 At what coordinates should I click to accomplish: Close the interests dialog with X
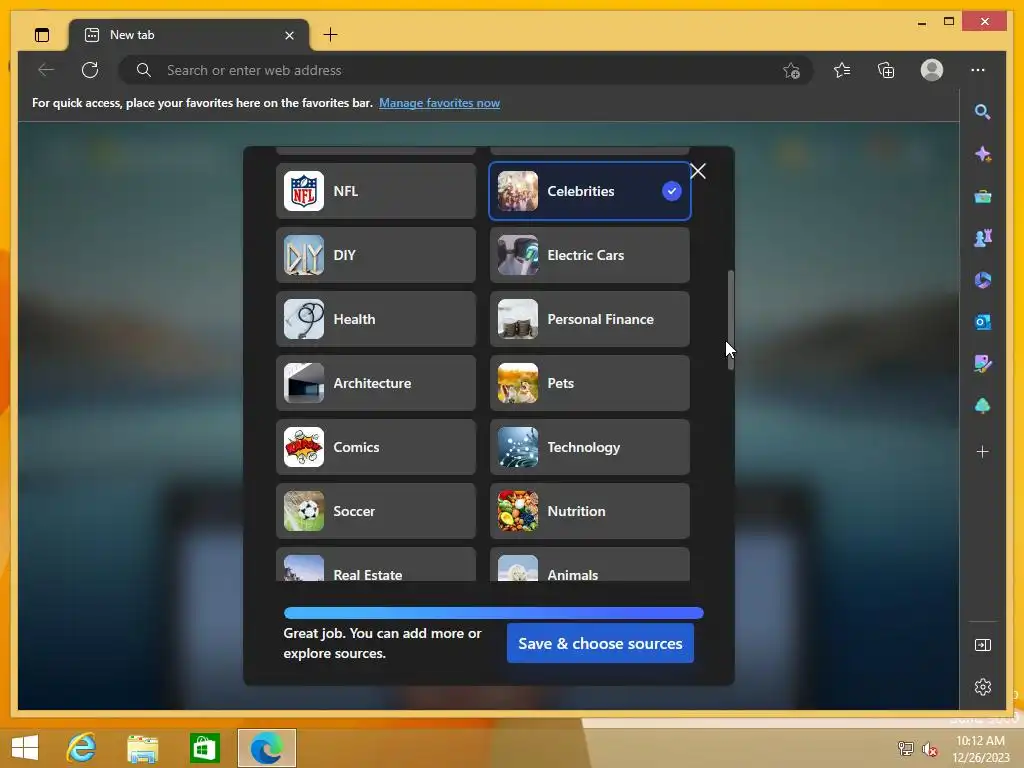(698, 171)
